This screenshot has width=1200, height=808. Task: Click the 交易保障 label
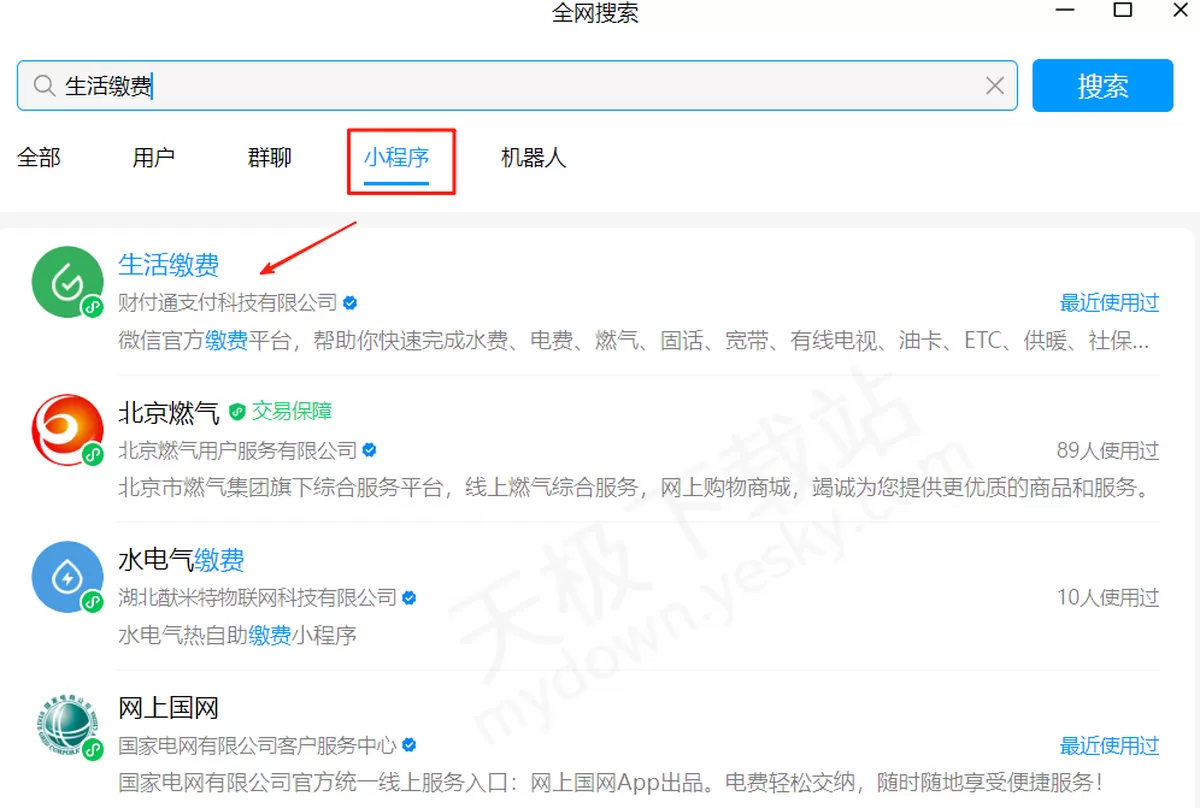(292, 411)
